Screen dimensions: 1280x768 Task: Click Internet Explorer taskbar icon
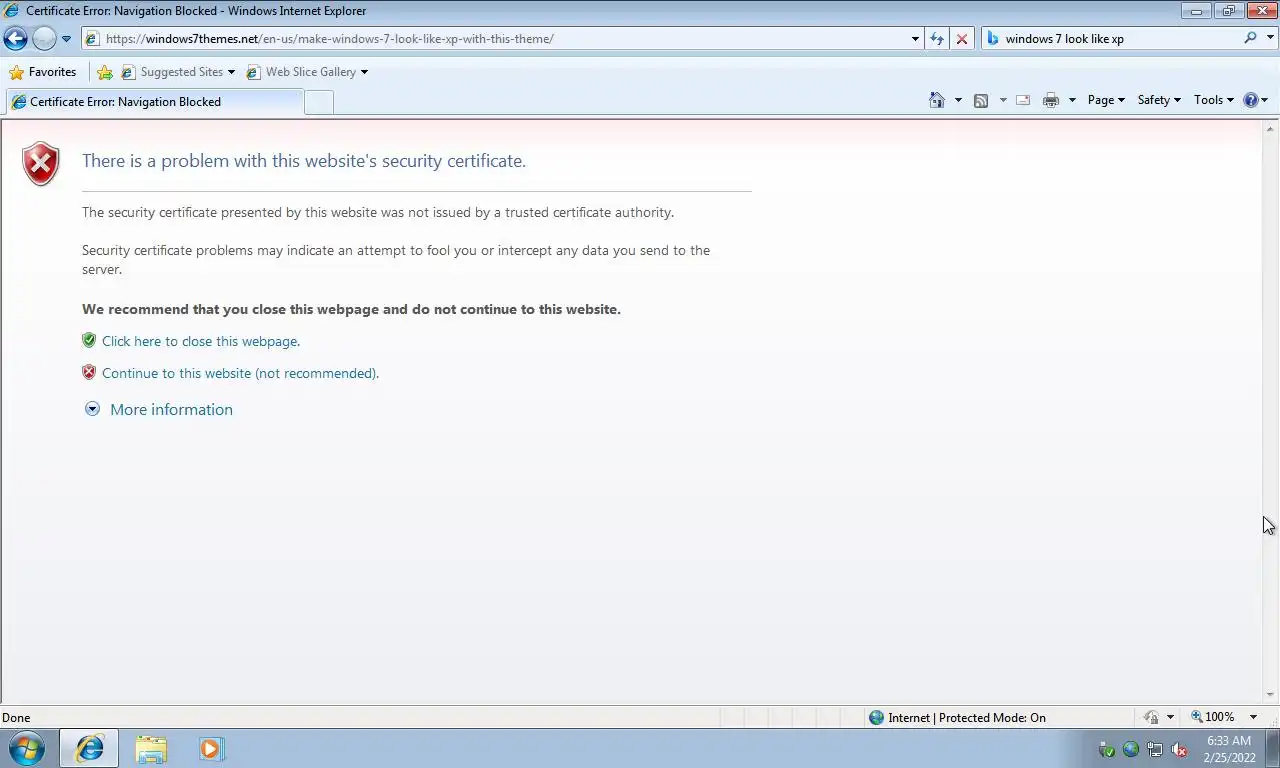(89, 748)
